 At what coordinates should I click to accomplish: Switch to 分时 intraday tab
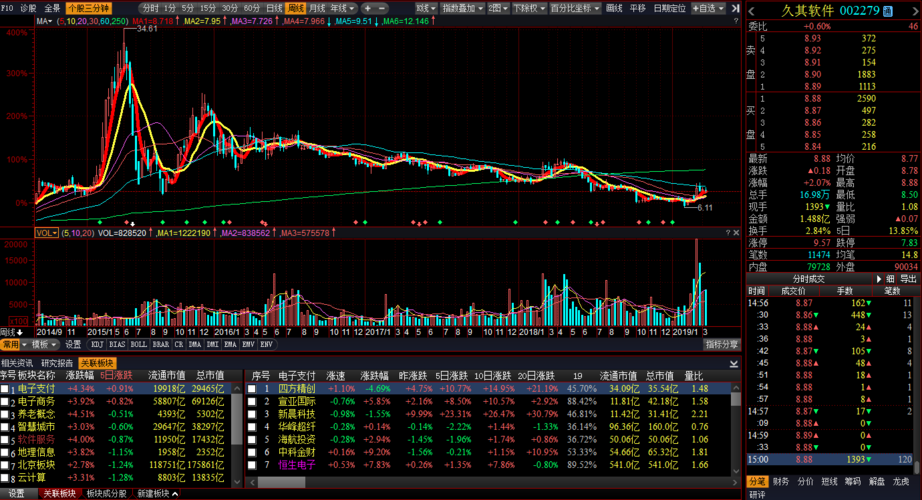[x=151, y=8]
